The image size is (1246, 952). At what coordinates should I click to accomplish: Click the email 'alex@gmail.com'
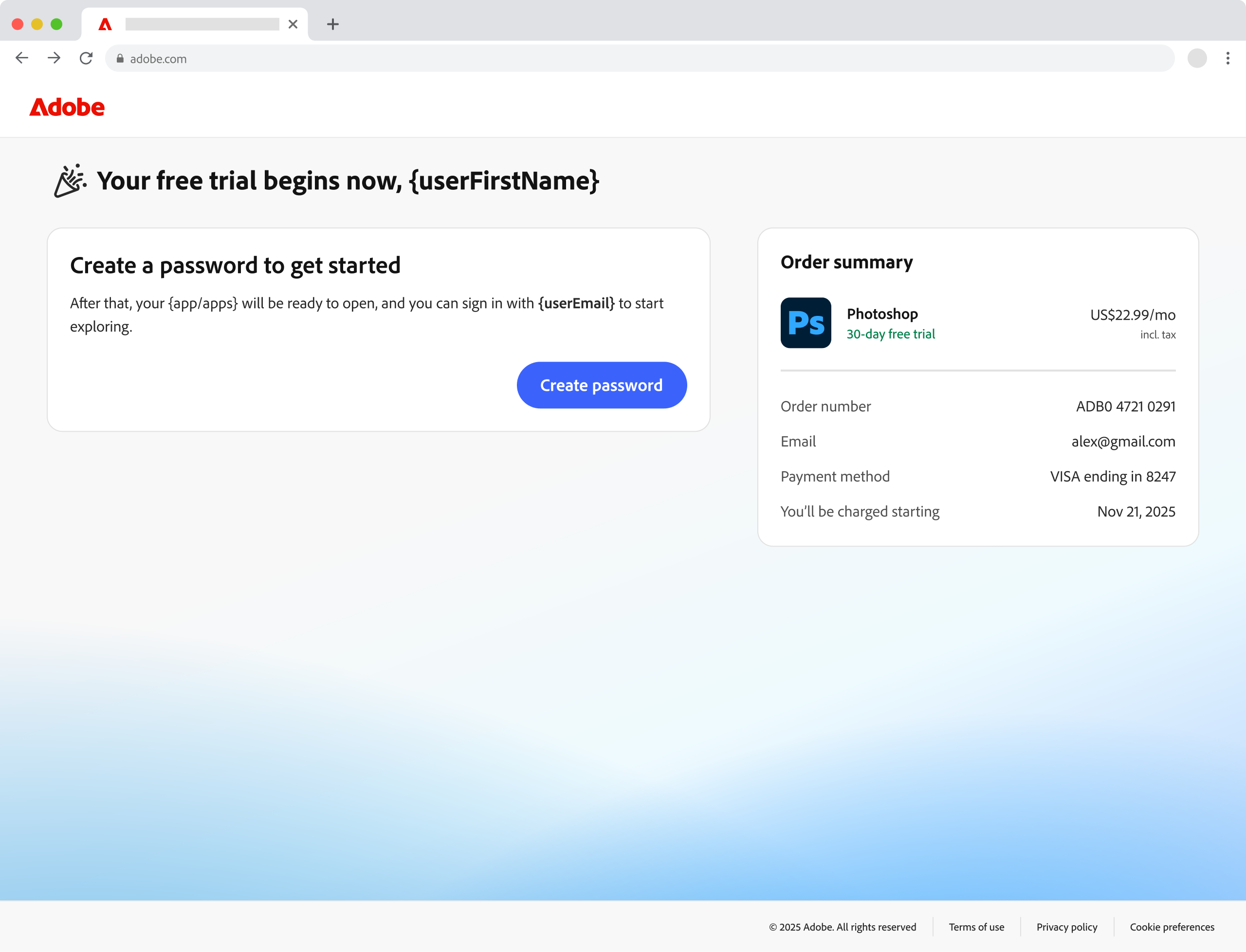(x=1123, y=441)
